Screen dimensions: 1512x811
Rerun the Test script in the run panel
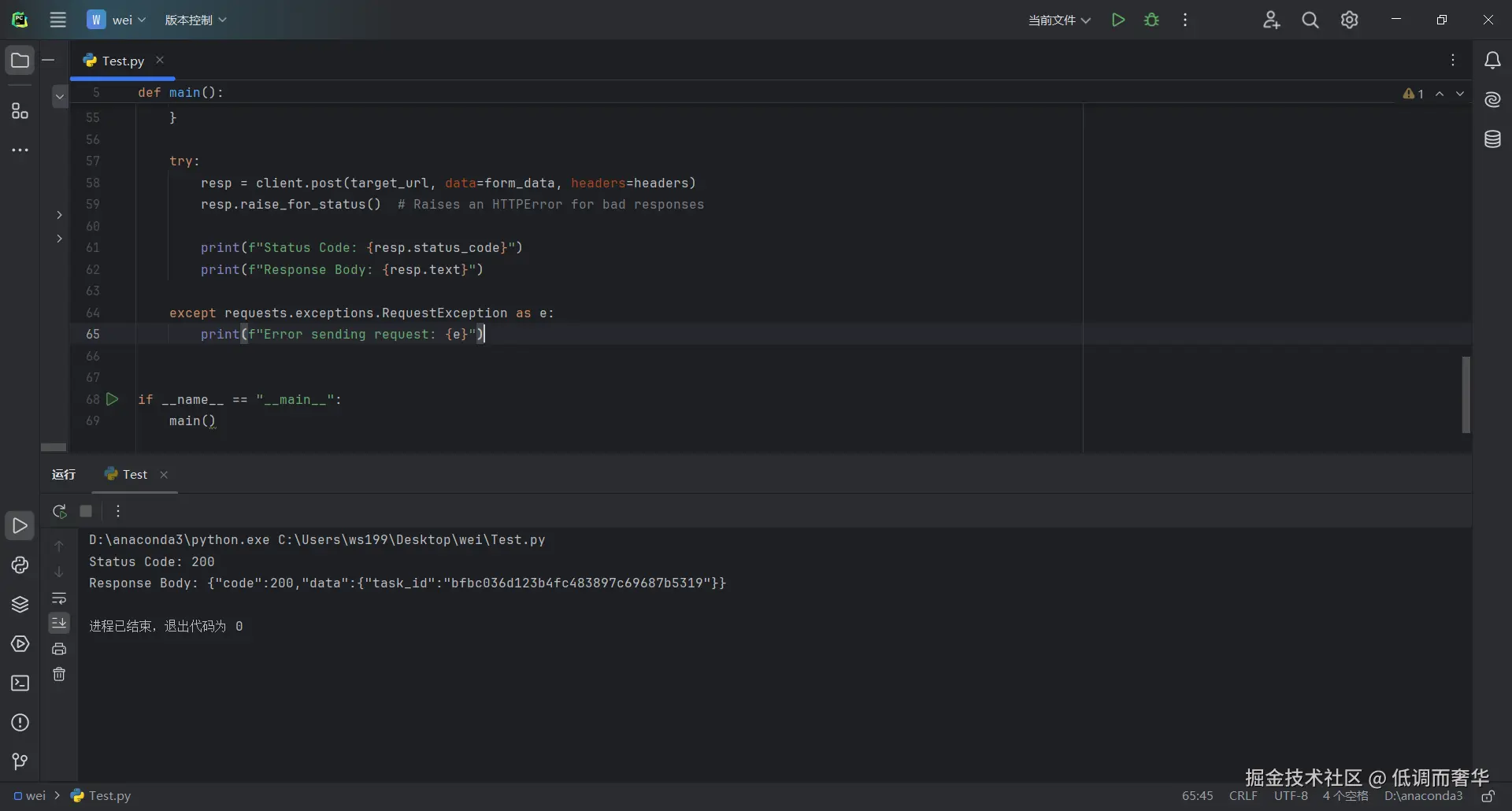pyautogui.click(x=59, y=511)
